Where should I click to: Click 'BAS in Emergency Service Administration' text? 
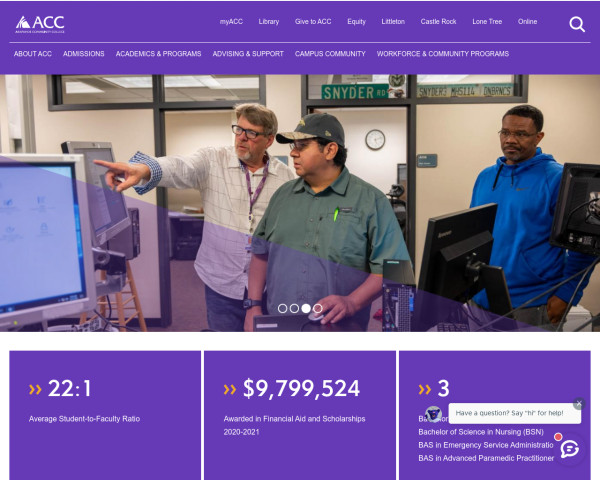pyautogui.click(x=486, y=445)
